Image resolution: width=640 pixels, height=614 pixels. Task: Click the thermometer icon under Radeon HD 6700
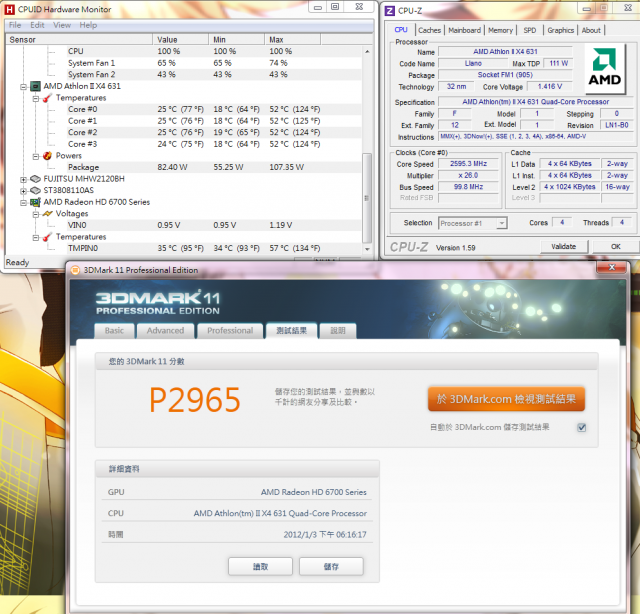47,237
